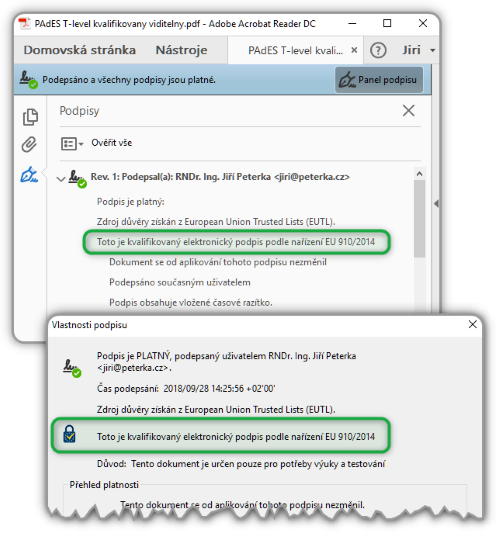
Task: Select the Signatures pen sidebar icon
Action: click(29, 175)
